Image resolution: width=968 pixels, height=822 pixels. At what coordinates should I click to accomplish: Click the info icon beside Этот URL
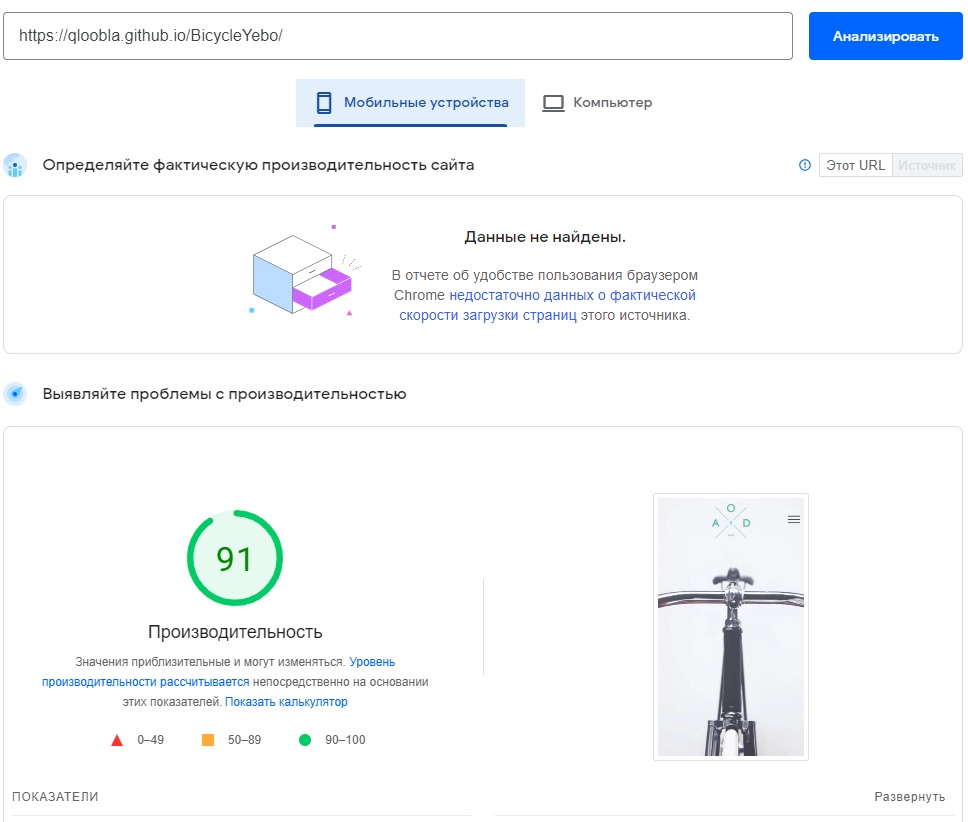[x=804, y=165]
